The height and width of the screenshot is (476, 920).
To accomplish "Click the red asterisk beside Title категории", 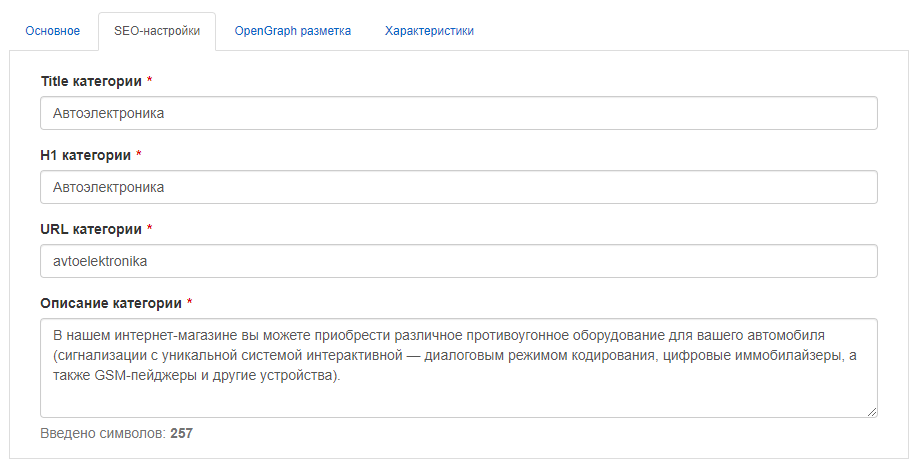I will coord(150,80).
